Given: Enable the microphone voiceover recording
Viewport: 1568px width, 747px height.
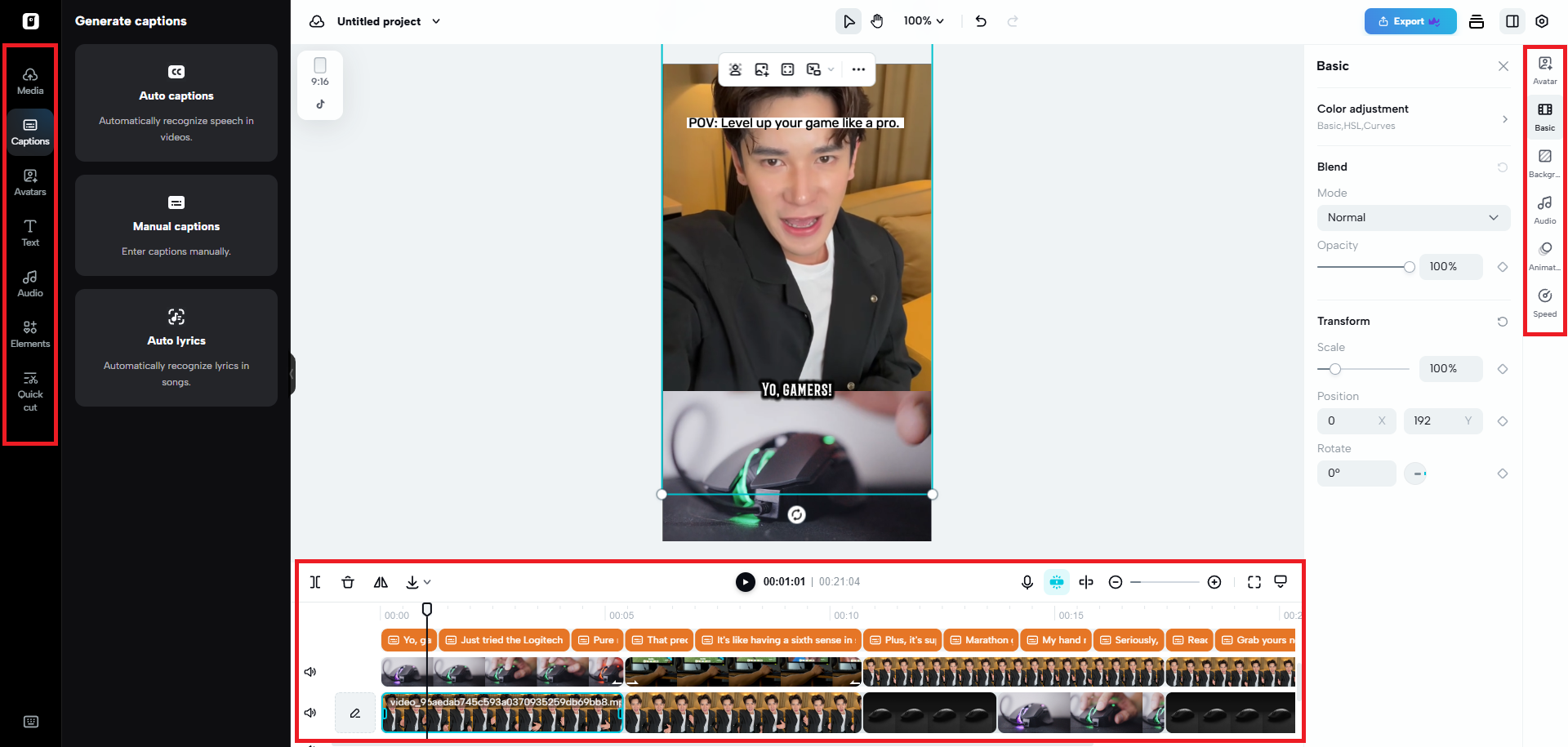Looking at the screenshot, I should click(1027, 582).
